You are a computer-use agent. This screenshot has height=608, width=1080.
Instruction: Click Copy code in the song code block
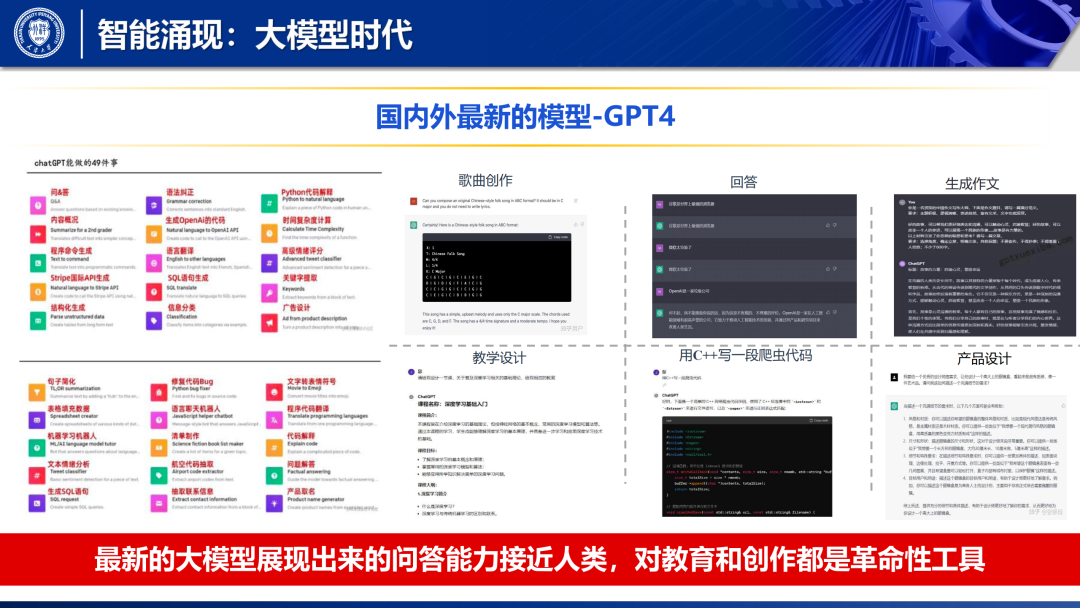558,237
